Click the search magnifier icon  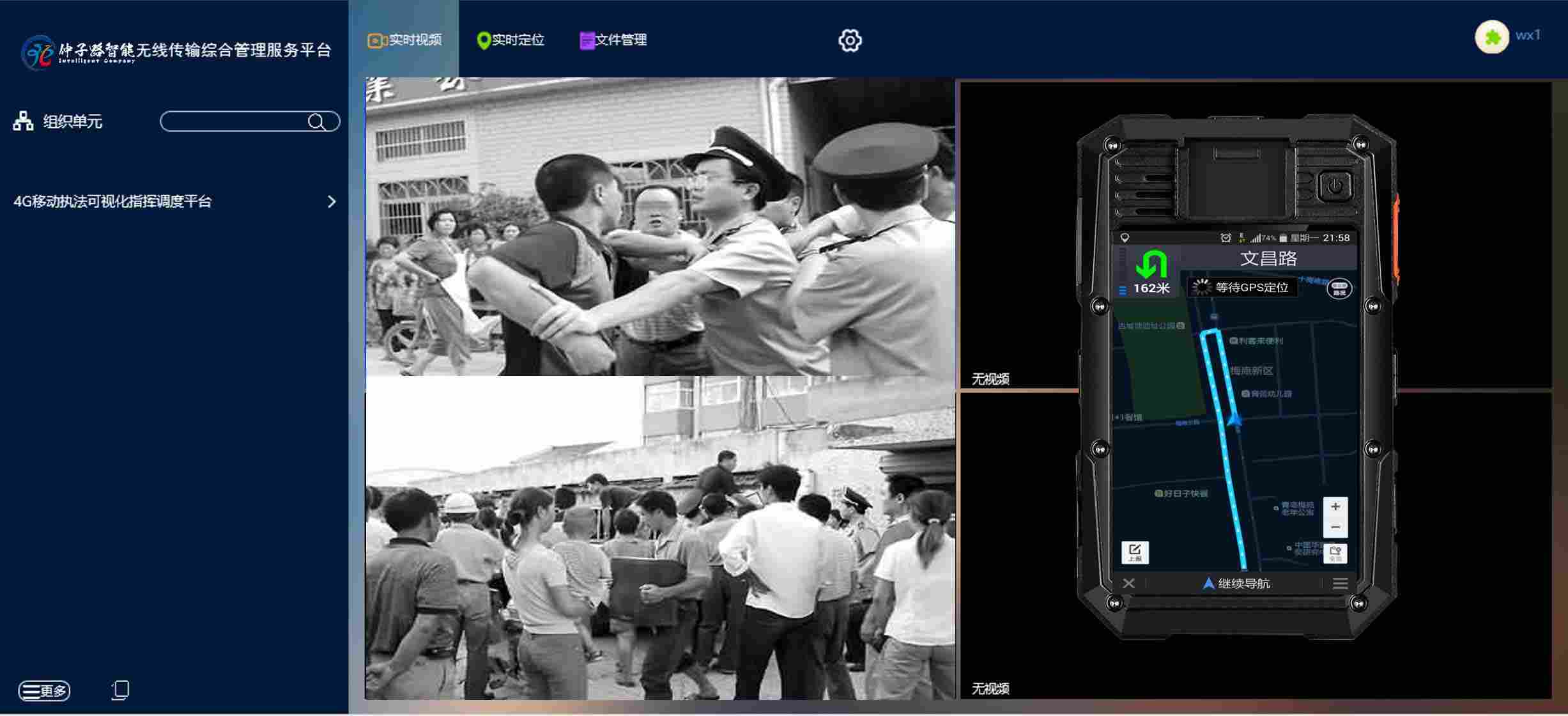click(316, 121)
